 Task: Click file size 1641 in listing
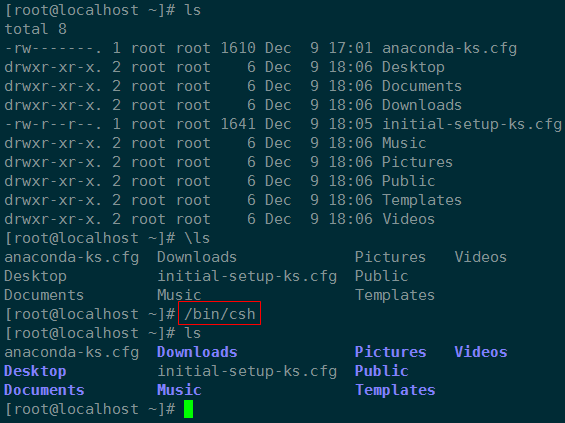tap(238, 124)
